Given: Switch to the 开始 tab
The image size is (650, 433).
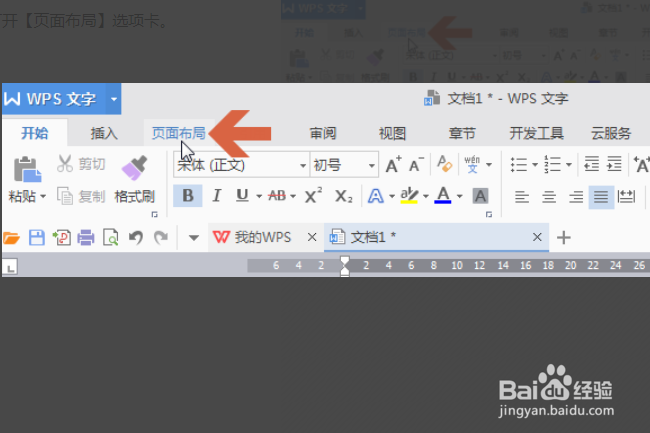Looking at the screenshot, I should pyautogui.click(x=35, y=133).
